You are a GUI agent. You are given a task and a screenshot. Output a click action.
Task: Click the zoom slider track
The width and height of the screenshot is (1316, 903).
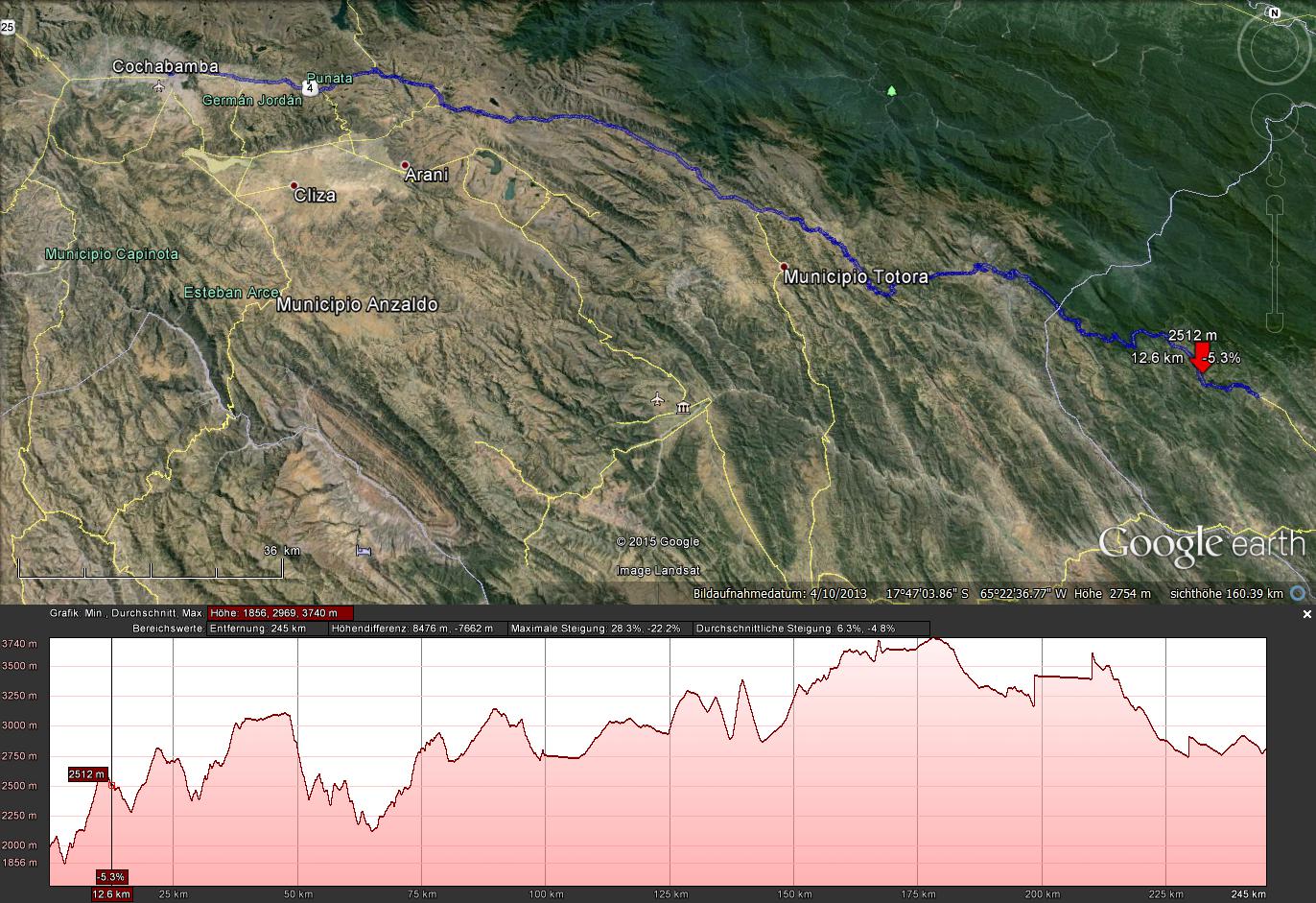pos(1275,262)
